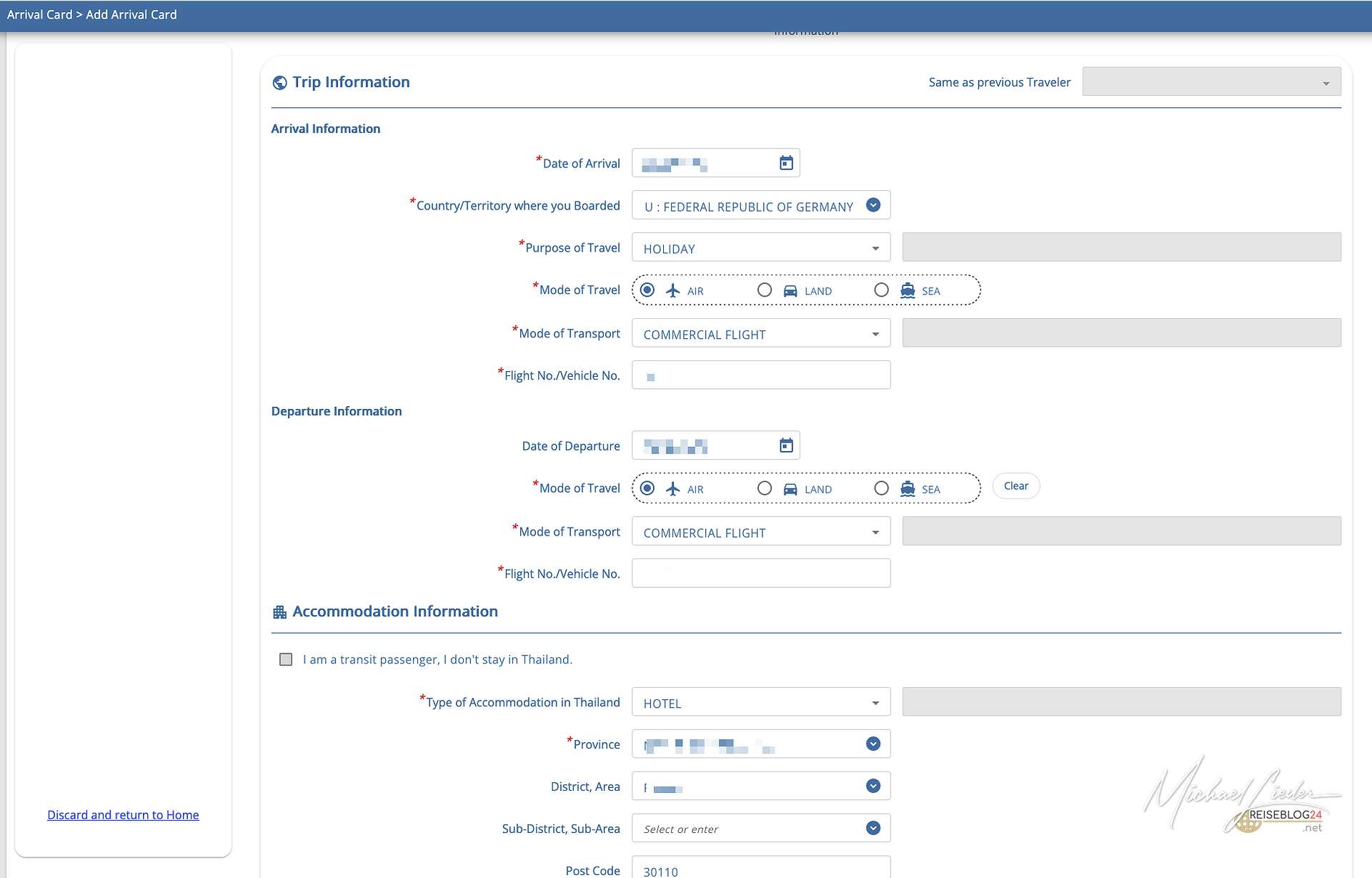
Task: Open the Date of Departure calendar icon
Action: click(x=786, y=445)
